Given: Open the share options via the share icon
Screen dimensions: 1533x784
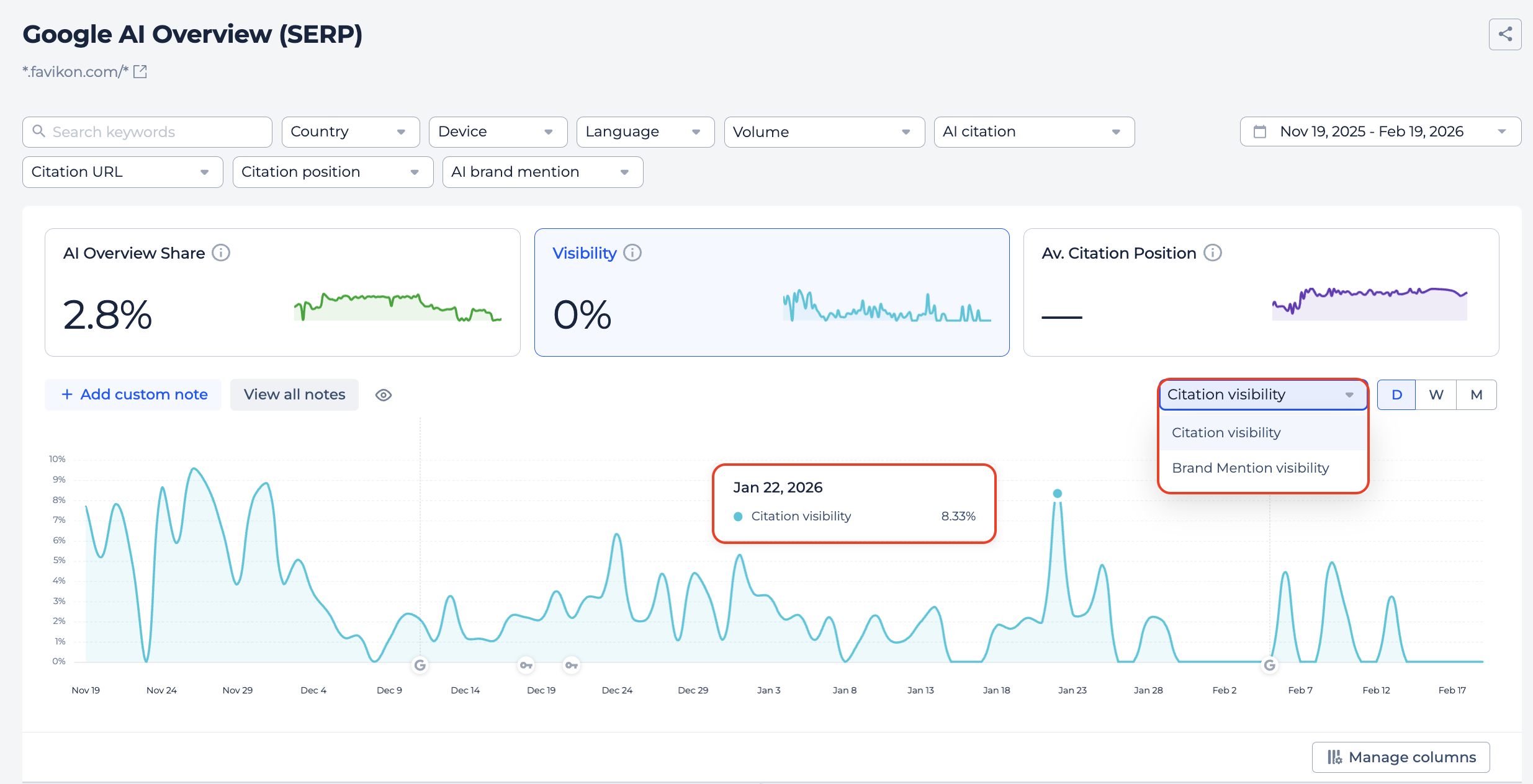Looking at the screenshot, I should click(x=1504, y=34).
